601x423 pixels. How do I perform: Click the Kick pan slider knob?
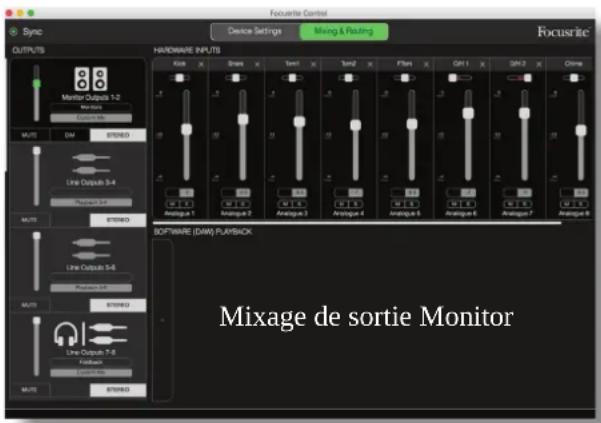(x=179, y=78)
